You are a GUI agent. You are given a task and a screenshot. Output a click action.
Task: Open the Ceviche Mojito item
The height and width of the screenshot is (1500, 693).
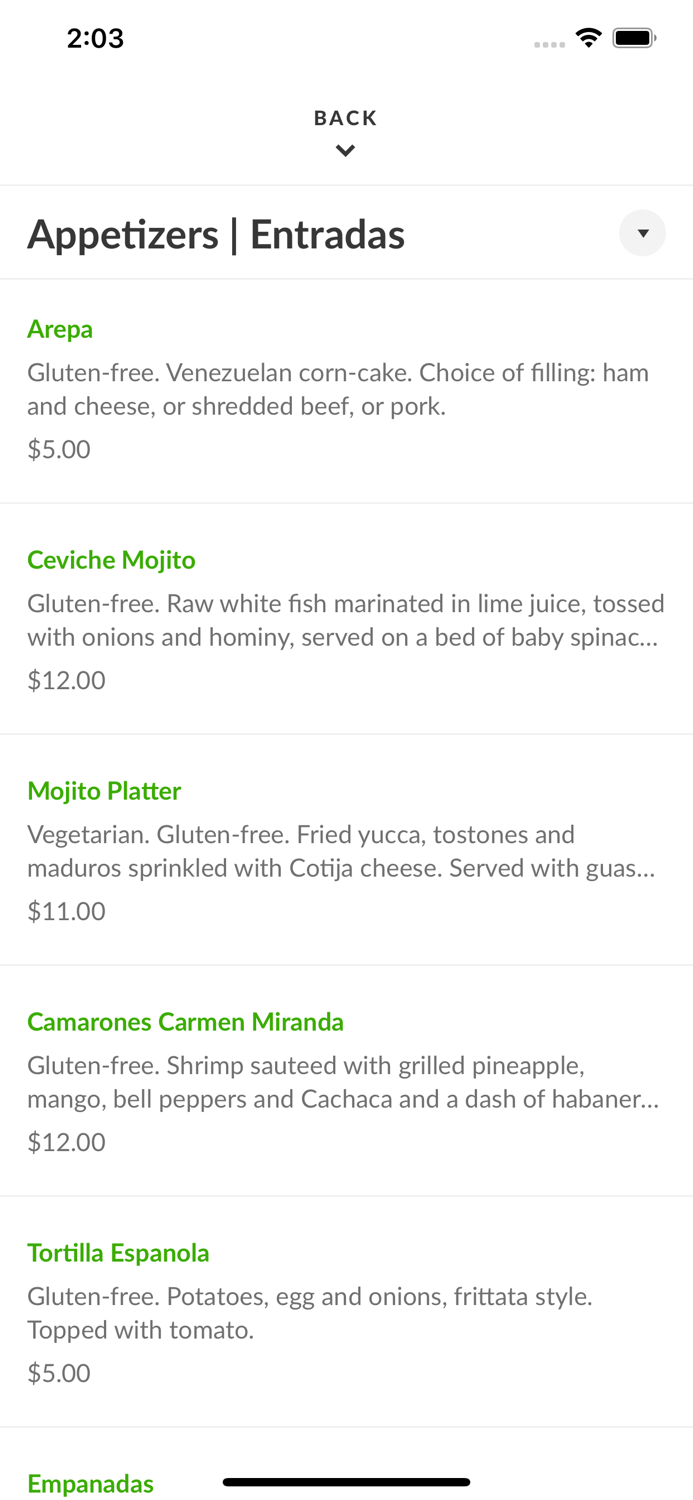point(111,560)
